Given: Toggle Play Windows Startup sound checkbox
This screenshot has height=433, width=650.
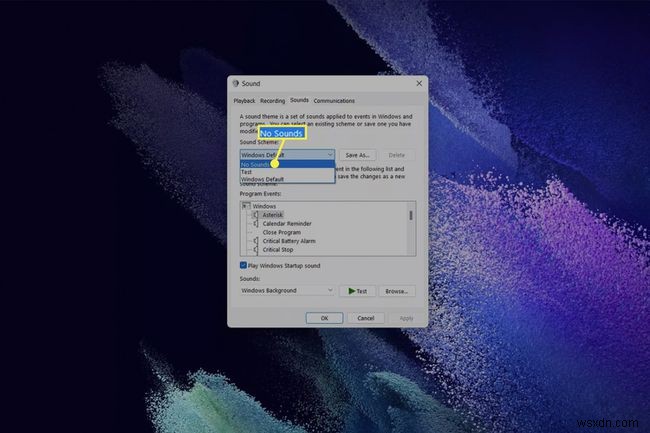Looking at the screenshot, I should [x=243, y=265].
